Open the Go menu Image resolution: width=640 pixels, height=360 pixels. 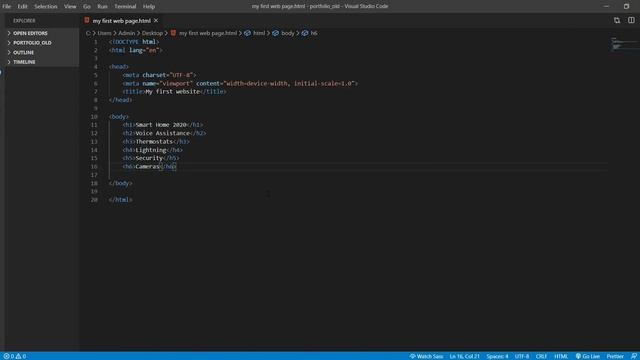point(87,7)
